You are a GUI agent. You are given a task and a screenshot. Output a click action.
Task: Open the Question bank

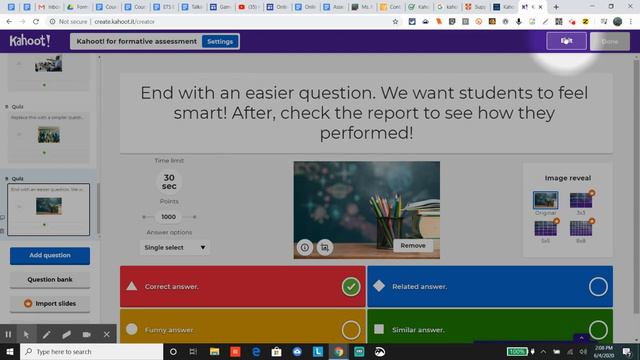(x=50, y=280)
